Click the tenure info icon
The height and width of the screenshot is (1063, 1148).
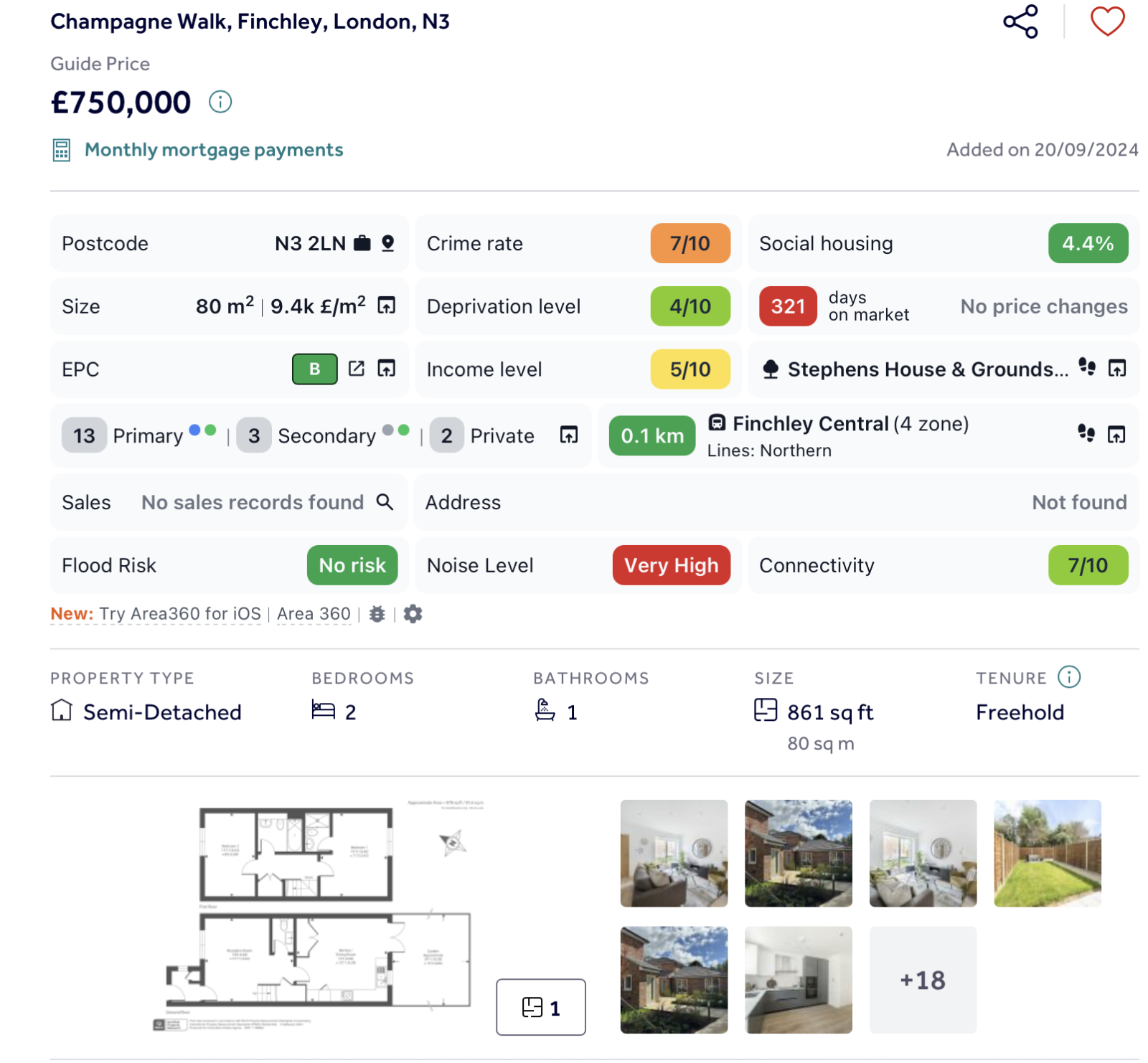[x=1069, y=677]
